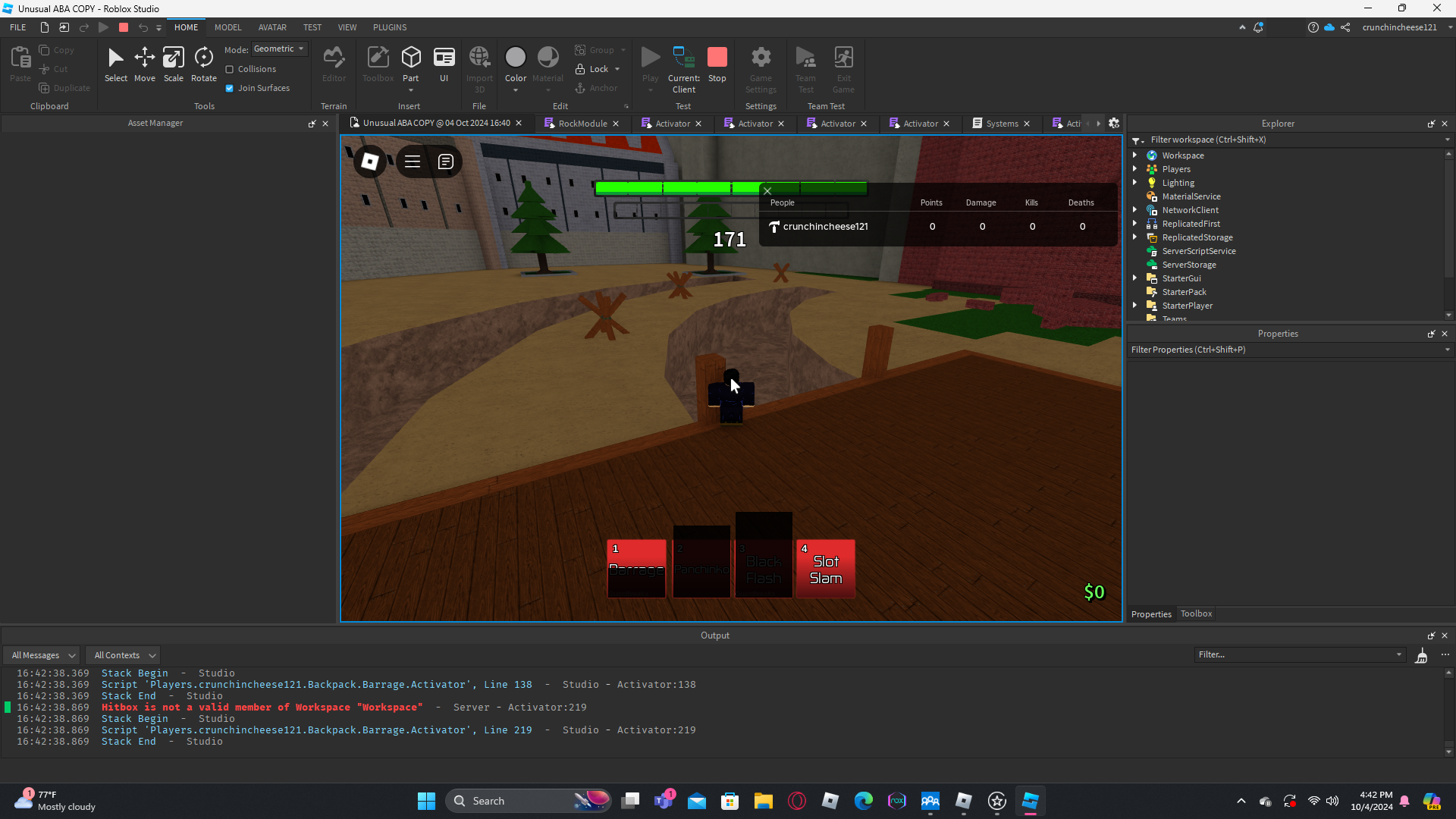1456x819 pixels.
Task: Open the Toolbox from the ribbon
Action: (378, 64)
